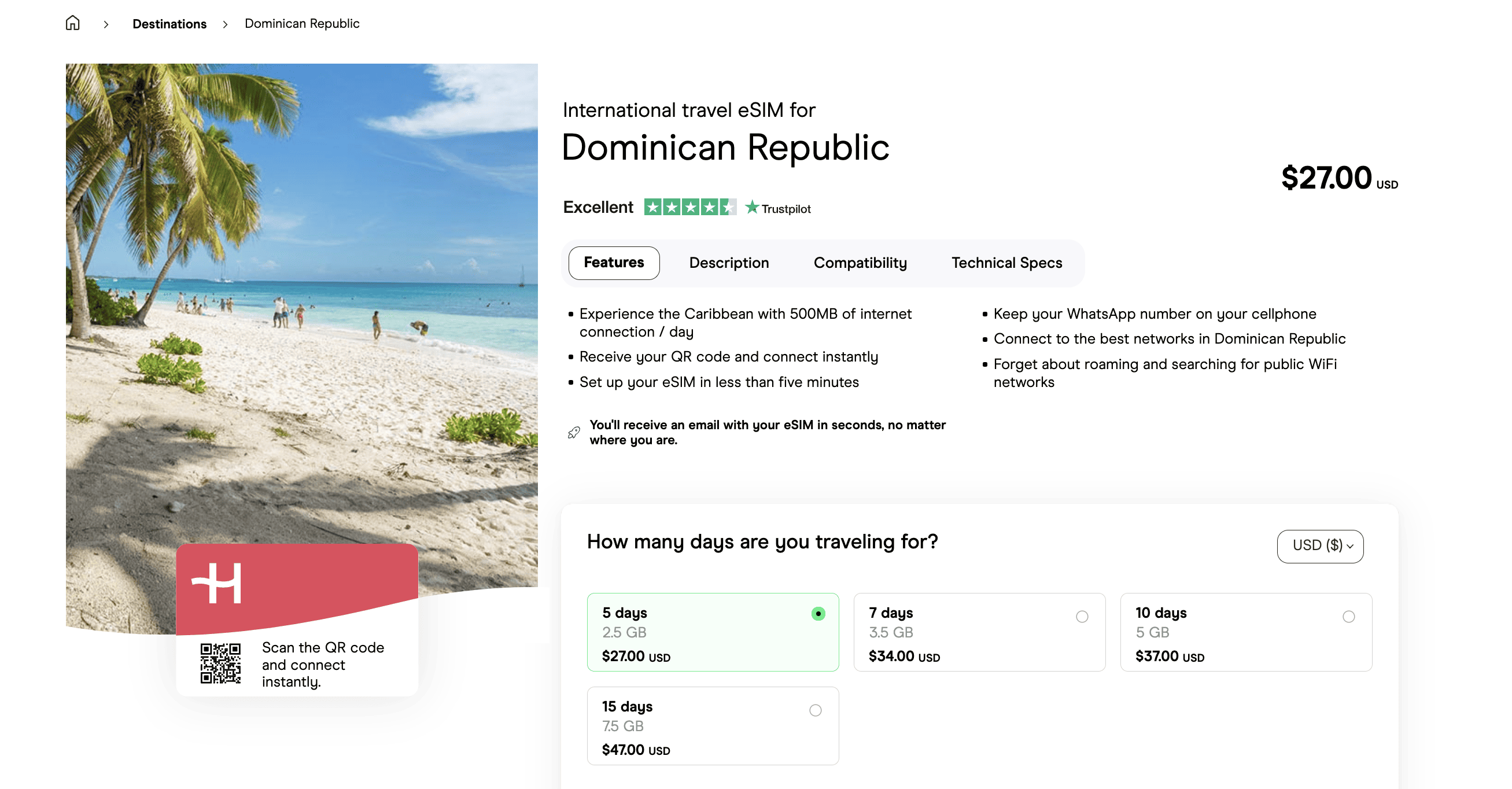Screen dimensions: 1512x789
Task: Select the 15 days plan radio button
Action: coord(815,710)
